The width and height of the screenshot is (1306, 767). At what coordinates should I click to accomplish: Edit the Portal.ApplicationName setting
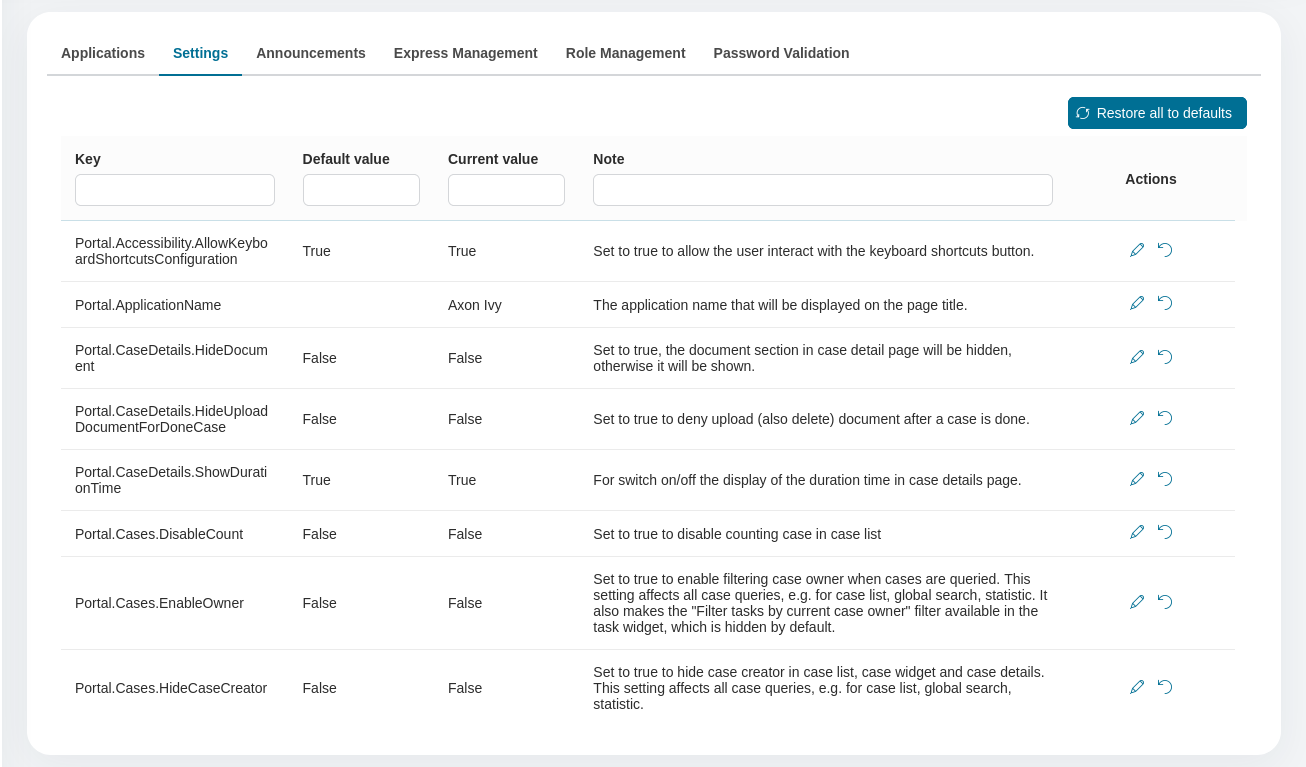pos(1137,303)
